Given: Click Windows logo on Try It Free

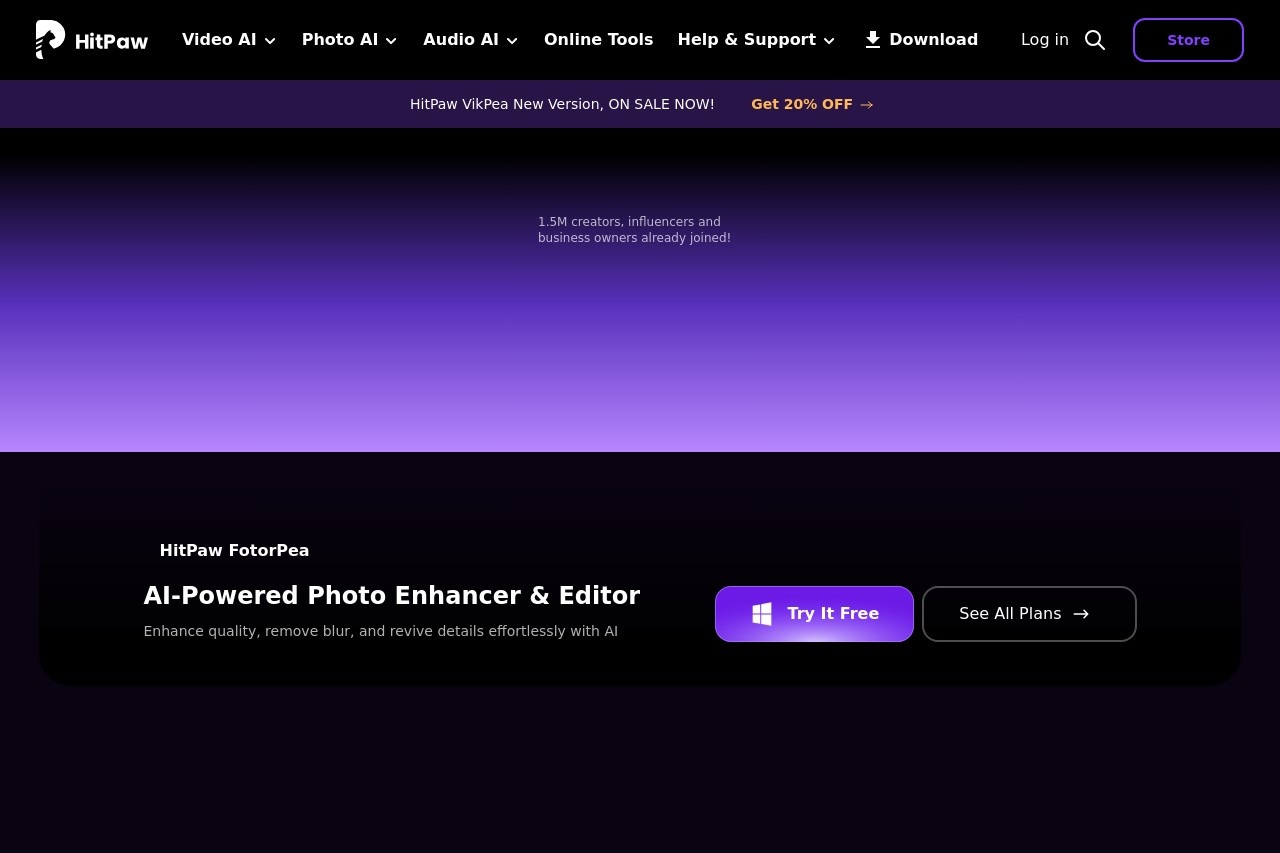Looking at the screenshot, I should tap(762, 614).
